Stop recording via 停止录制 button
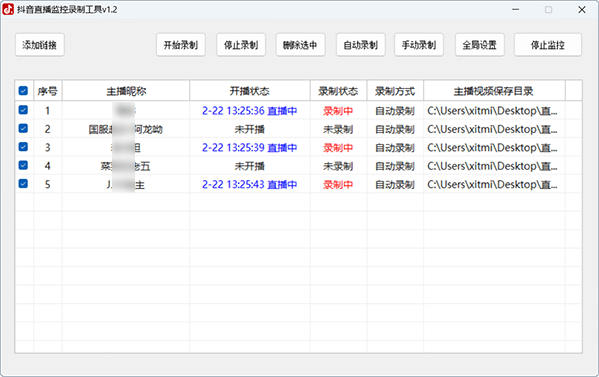599x377 pixels. pos(241,45)
